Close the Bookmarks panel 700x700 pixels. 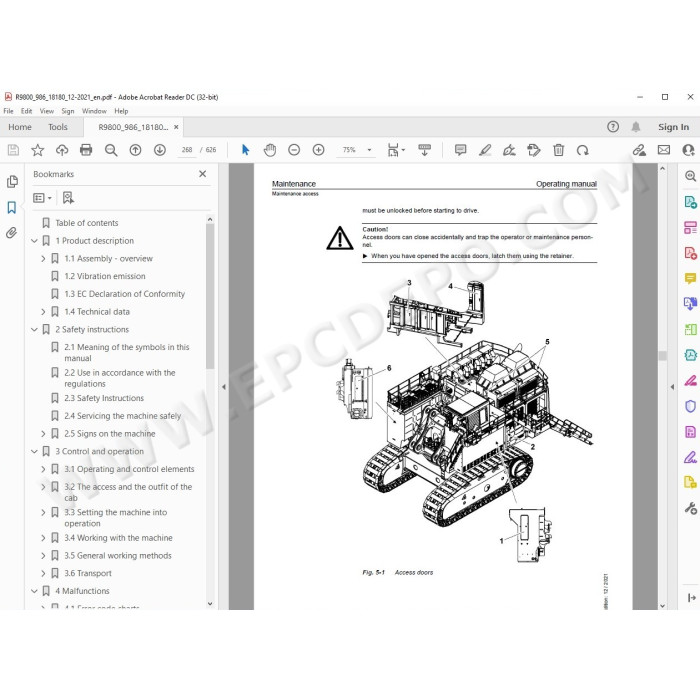coord(203,174)
